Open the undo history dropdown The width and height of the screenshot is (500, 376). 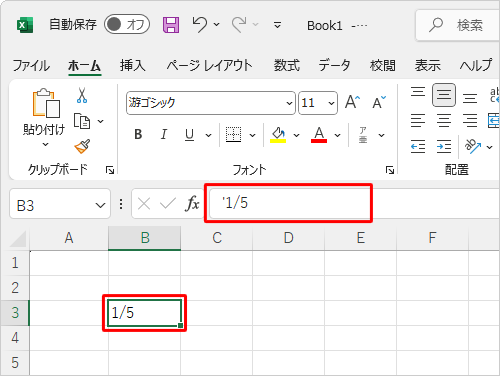(x=217, y=25)
